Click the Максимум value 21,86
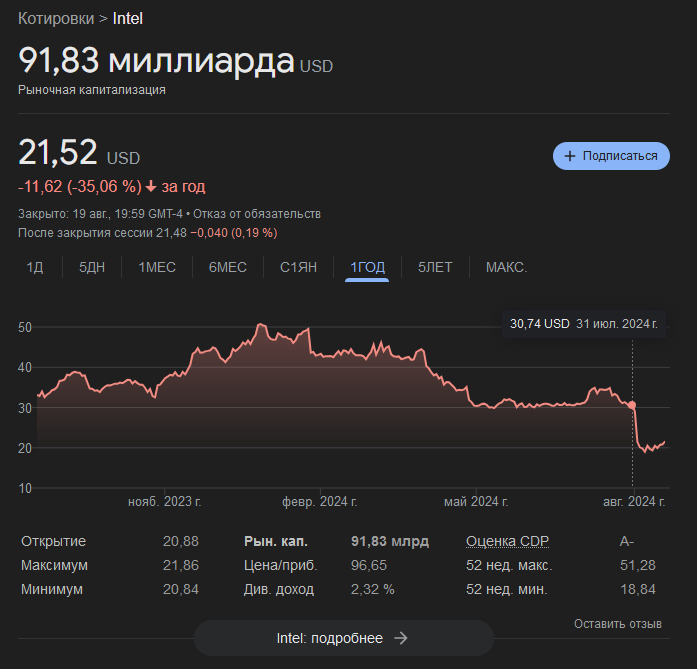The height and width of the screenshot is (669, 697). (180, 565)
